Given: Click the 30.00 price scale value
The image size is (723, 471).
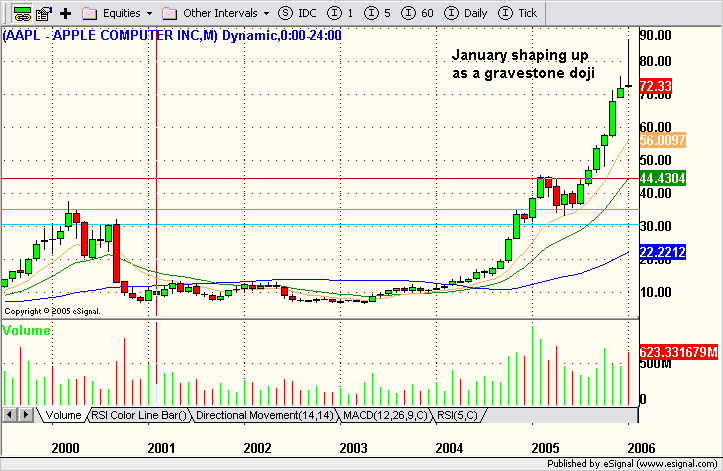Looking at the screenshot, I should 656,226.
